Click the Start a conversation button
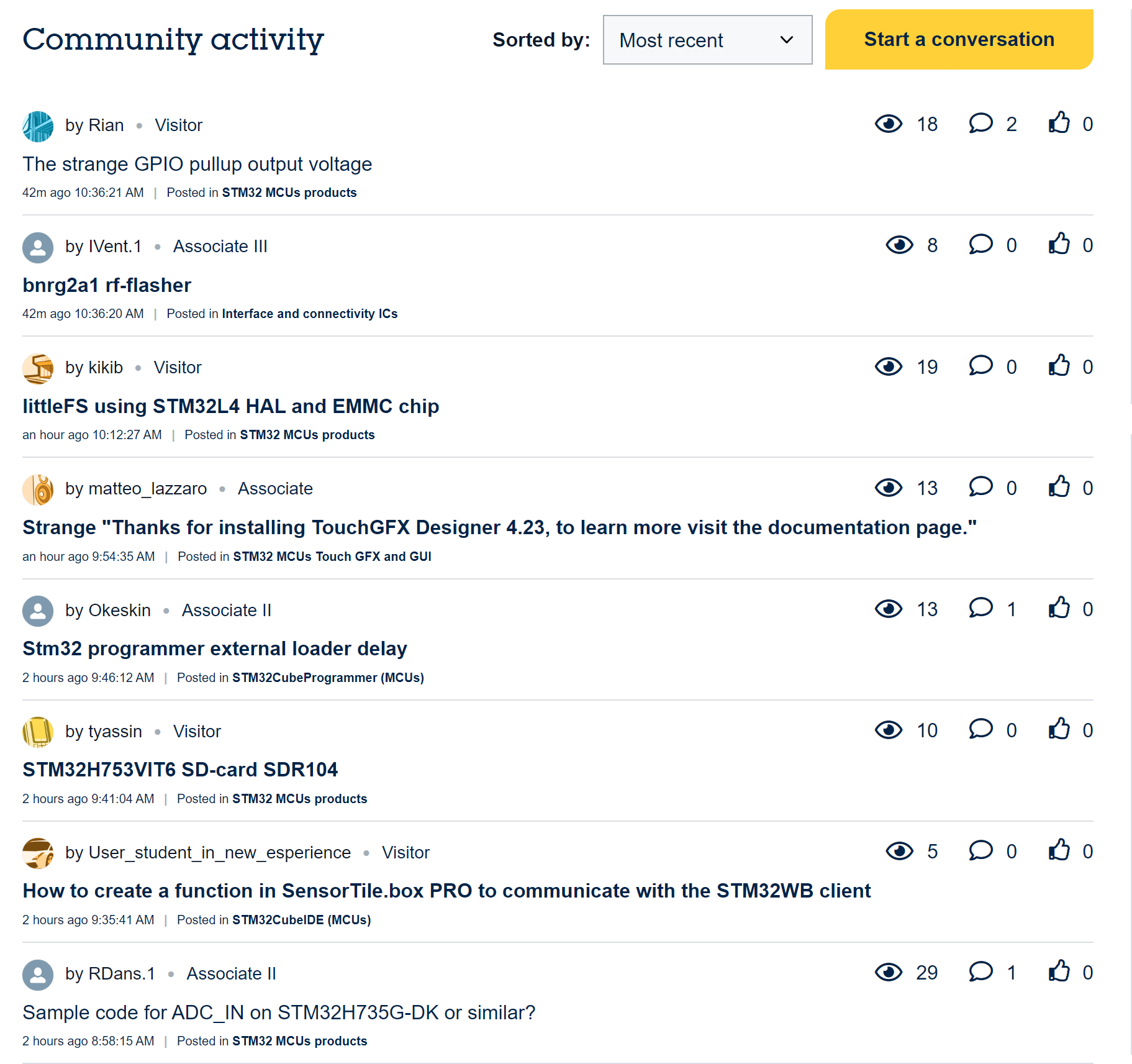 [x=959, y=40]
